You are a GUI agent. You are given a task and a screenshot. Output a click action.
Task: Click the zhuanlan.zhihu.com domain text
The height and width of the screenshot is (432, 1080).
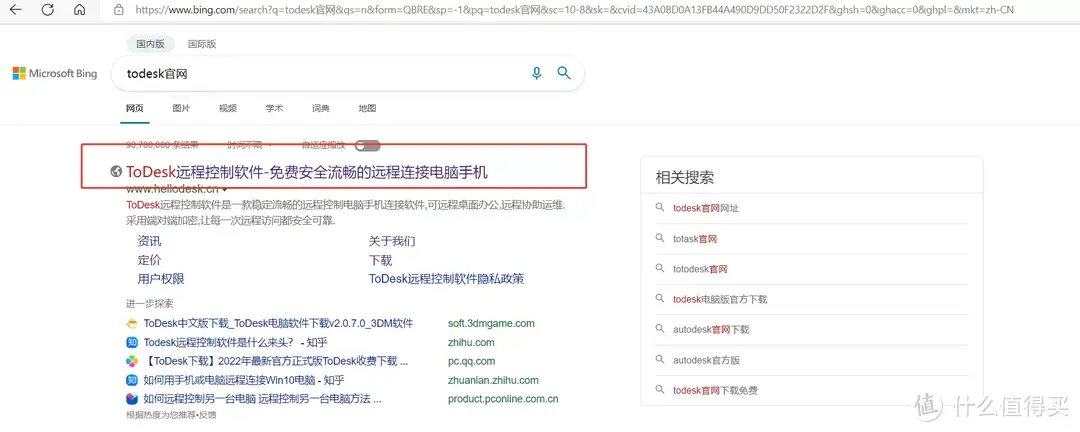click(x=493, y=380)
